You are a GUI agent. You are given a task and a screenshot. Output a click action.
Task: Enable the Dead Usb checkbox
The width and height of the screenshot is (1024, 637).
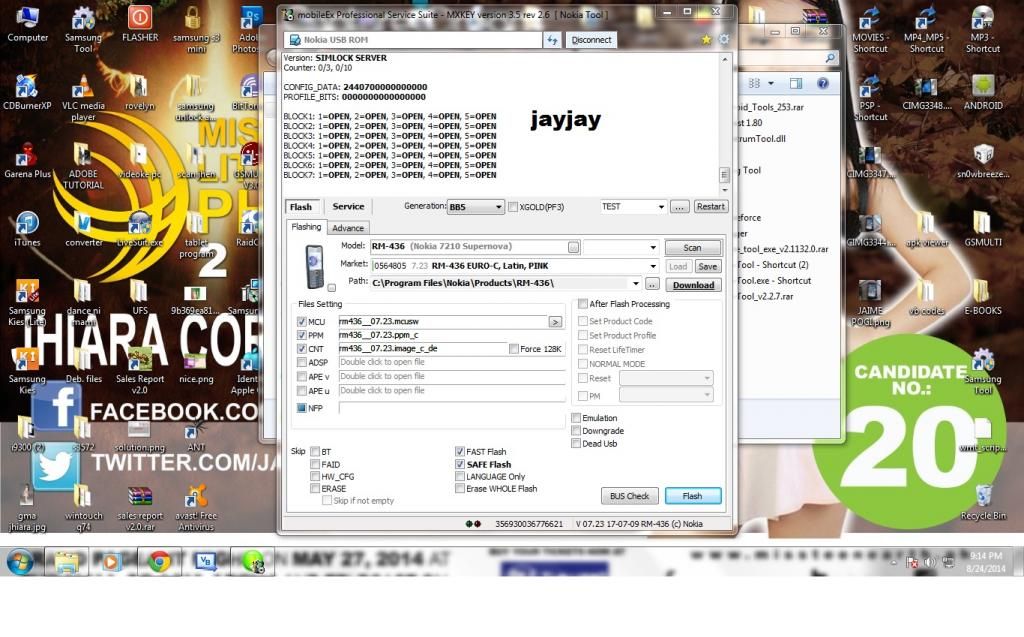click(576, 443)
